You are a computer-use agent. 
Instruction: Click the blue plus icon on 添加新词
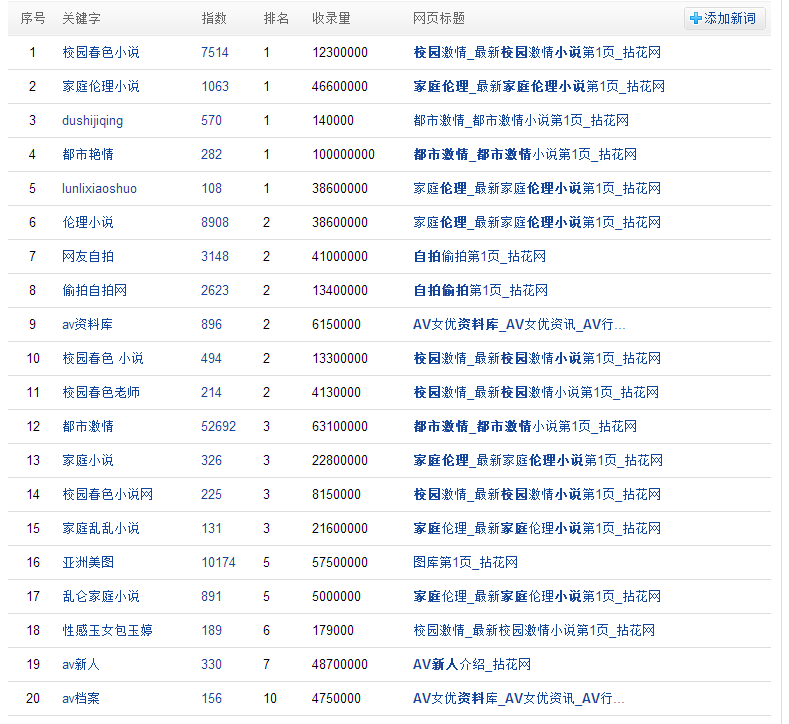695,19
